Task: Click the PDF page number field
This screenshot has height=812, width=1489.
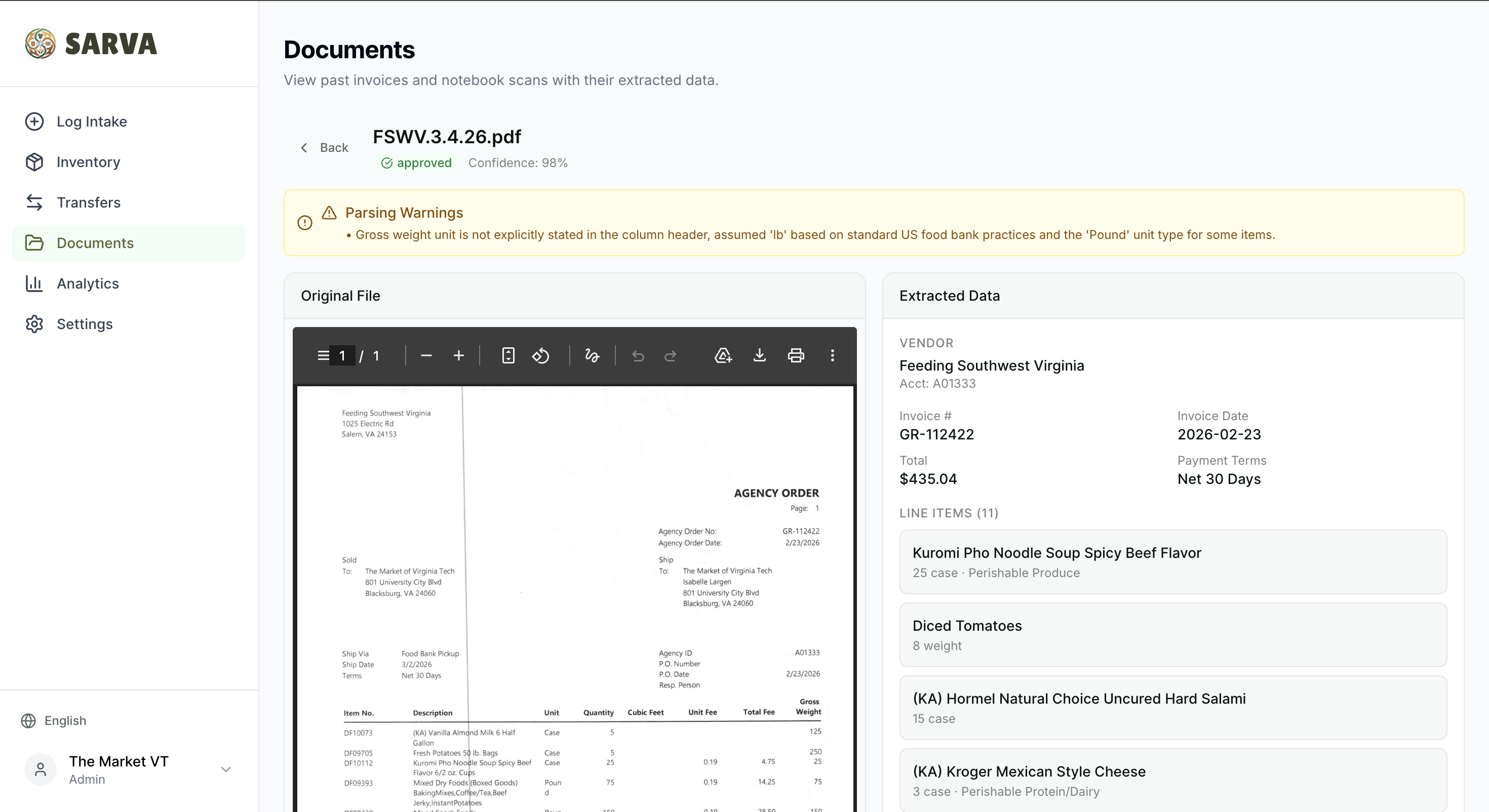Action: (342, 355)
